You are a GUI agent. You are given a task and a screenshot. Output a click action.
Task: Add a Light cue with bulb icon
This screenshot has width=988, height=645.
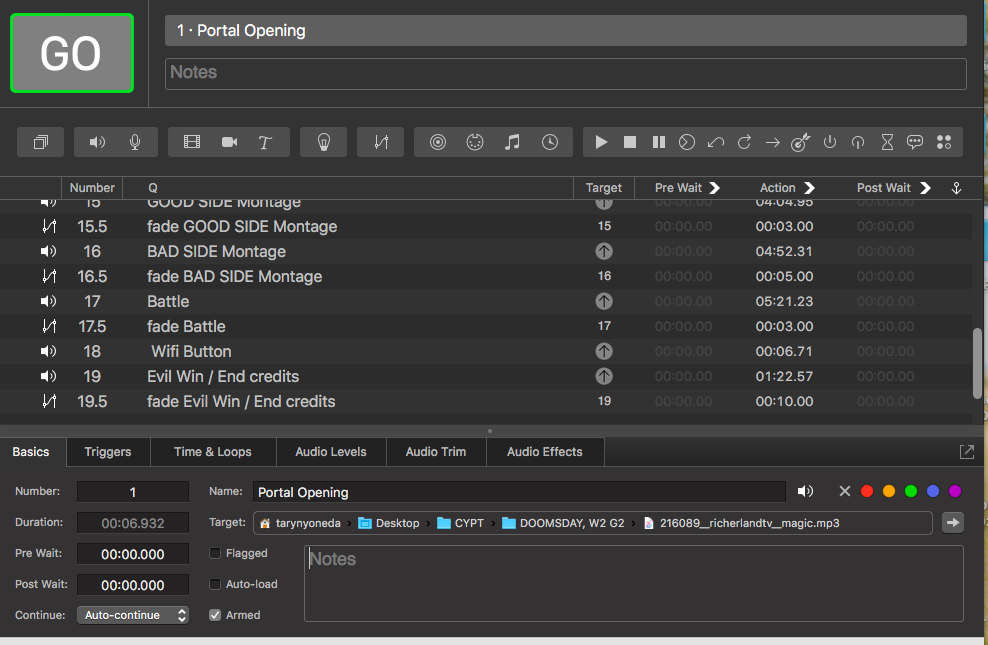coord(324,142)
